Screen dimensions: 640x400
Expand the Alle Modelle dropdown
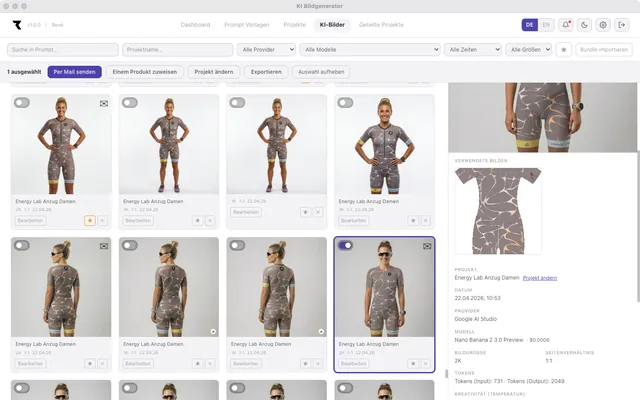pos(370,50)
